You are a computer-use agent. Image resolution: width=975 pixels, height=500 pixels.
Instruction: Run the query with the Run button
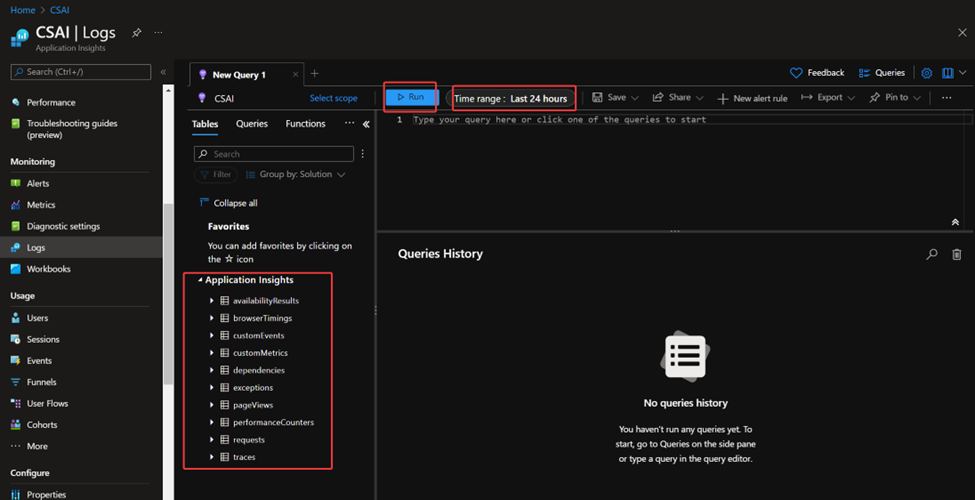(x=411, y=97)
